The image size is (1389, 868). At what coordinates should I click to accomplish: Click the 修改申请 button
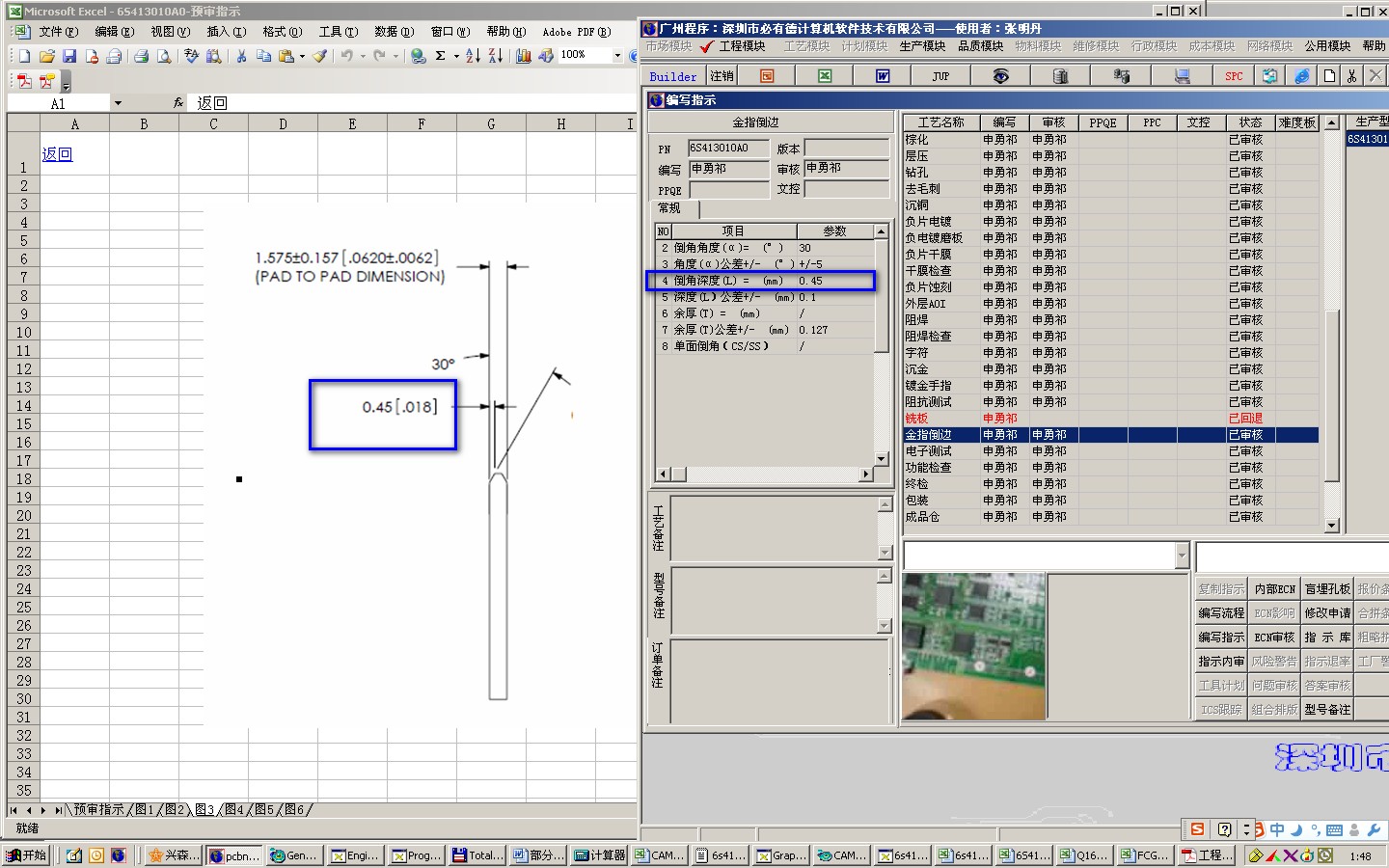point(1327,612)
